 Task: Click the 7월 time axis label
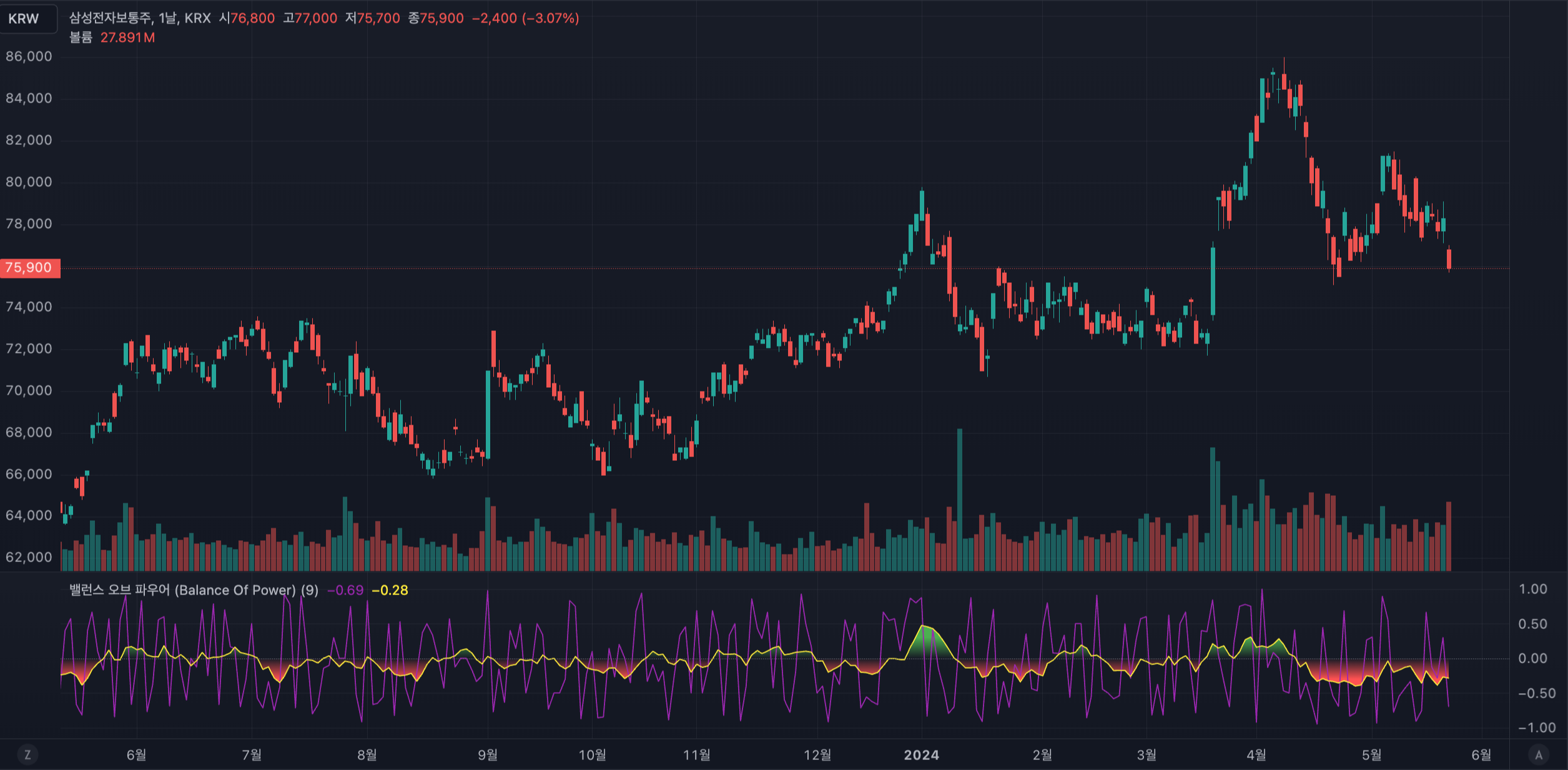pyautogui.click(x=252, y=755)
